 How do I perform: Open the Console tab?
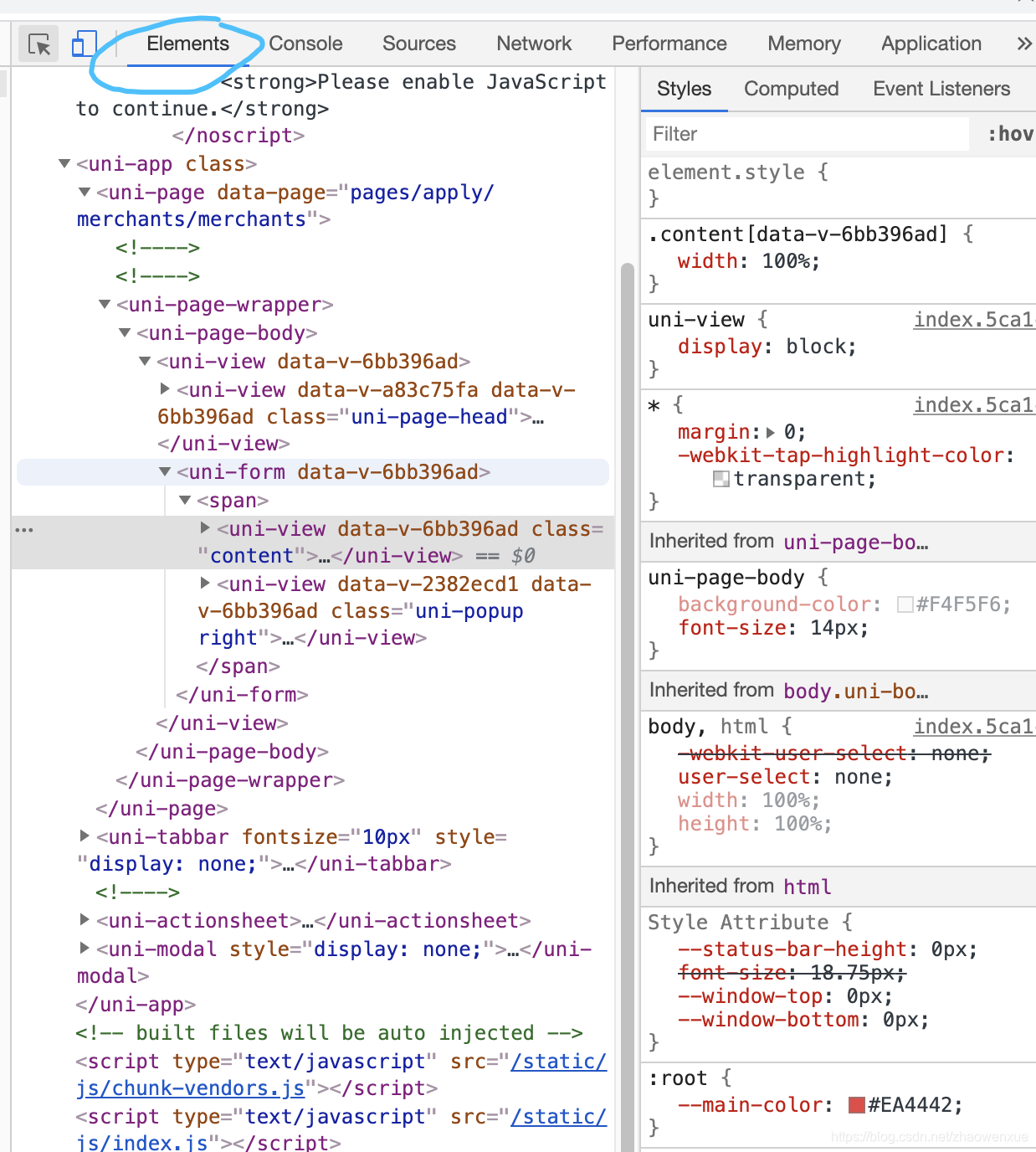(x=305, y=44)
